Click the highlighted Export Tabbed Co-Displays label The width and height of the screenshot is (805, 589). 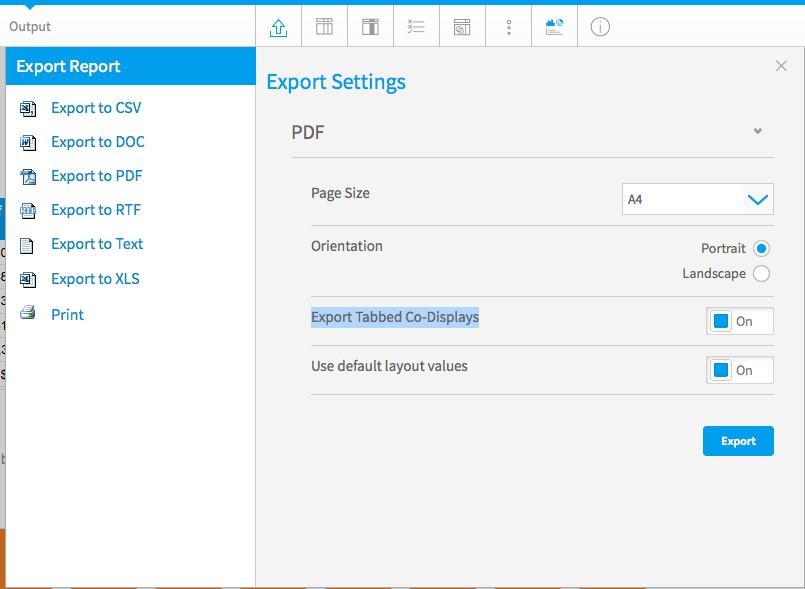pyautogui.click(x=395, y=317)
